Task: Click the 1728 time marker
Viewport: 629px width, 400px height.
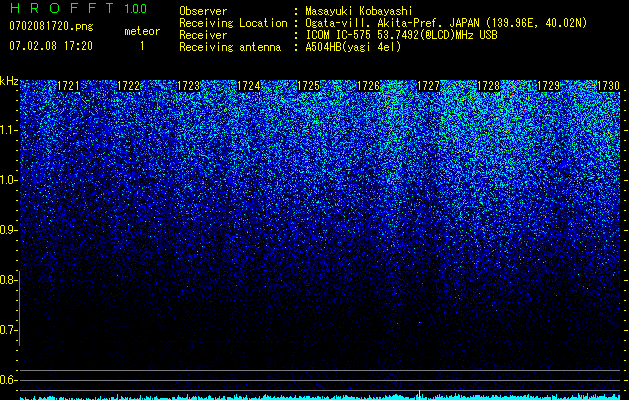Action: pos(489,86)
